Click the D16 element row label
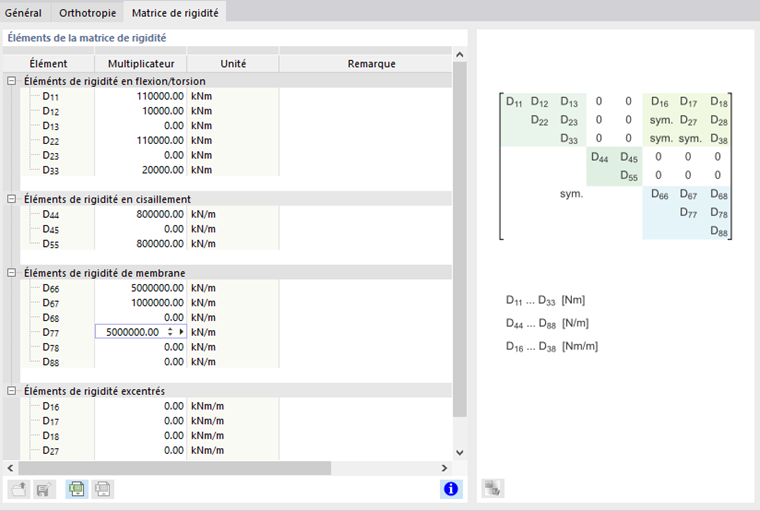The width and height of the screenshot is (760, 511). pos(51,406)
